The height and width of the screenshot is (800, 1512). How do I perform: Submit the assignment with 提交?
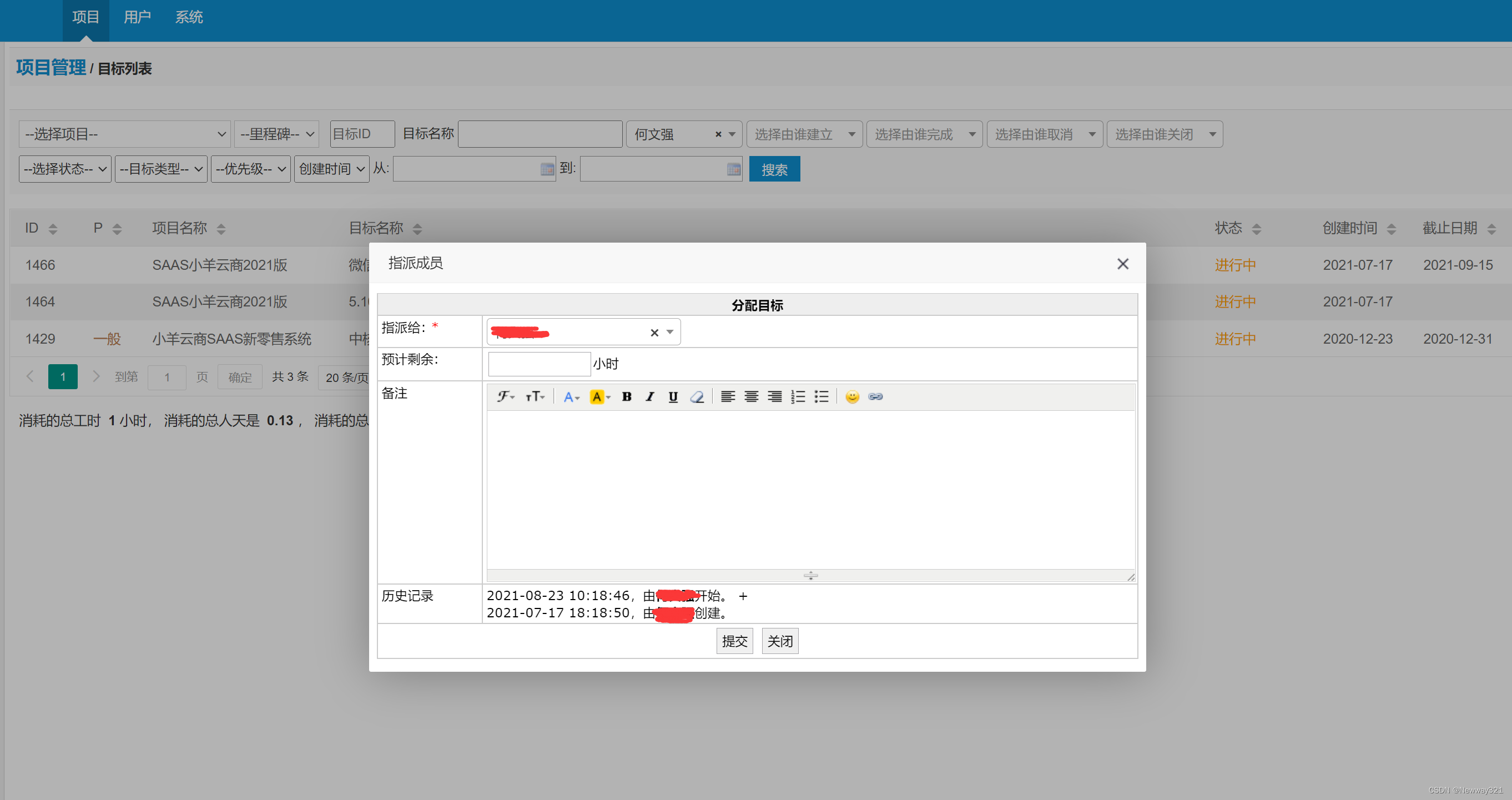click(734, 641)
